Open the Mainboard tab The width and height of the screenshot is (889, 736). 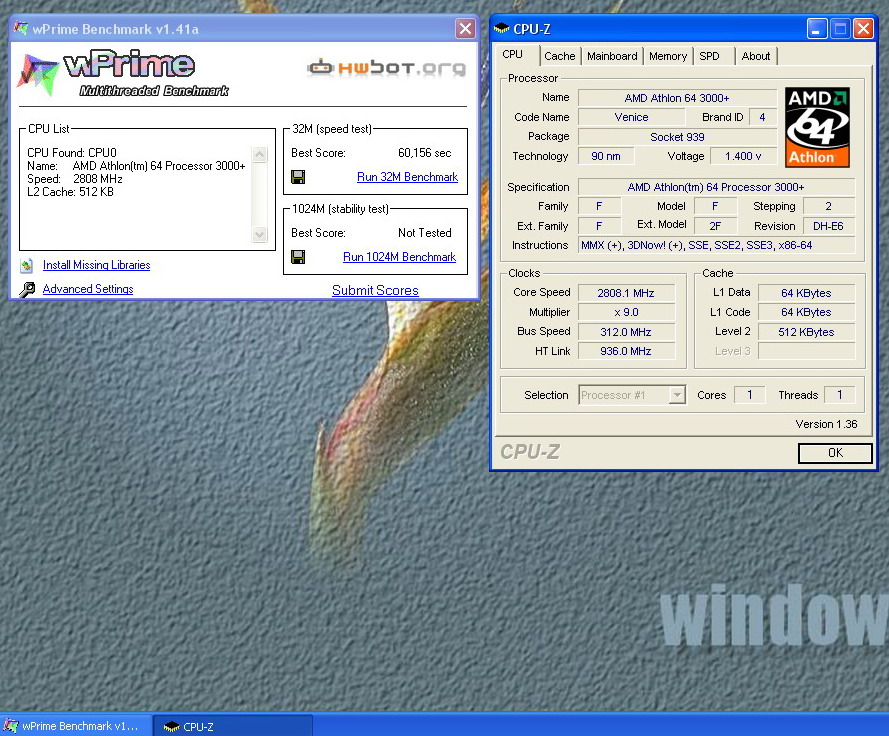click(612, 56)
